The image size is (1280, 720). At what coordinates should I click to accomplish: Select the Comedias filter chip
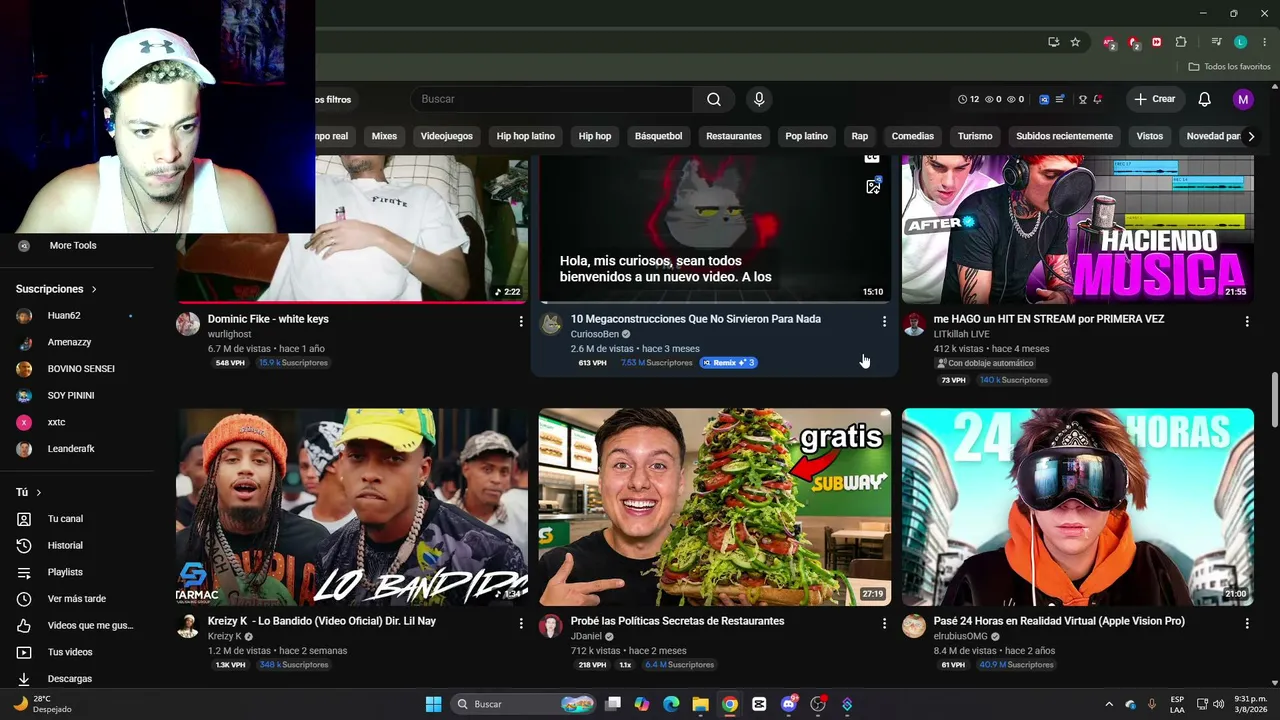point(912,136)
